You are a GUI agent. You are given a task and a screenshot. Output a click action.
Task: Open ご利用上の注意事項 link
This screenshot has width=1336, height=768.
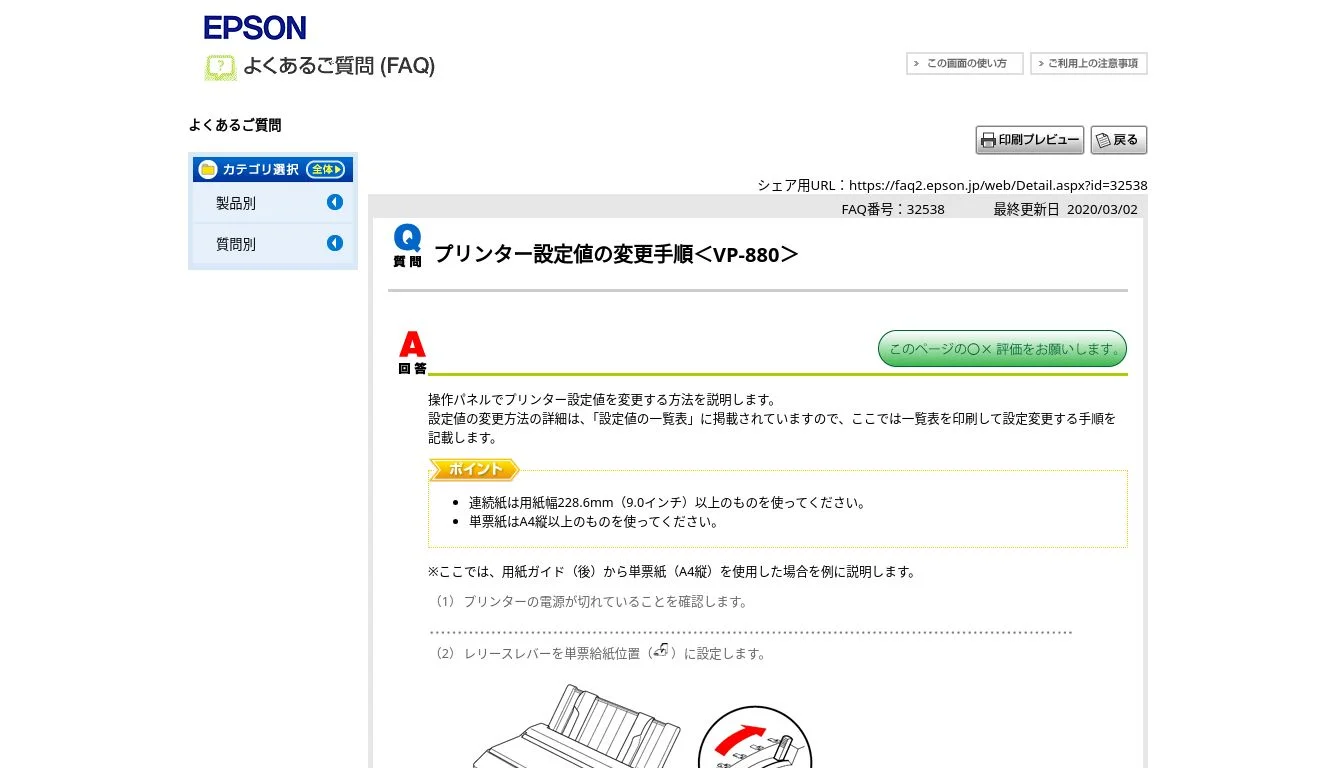[x=1089, y=63]
